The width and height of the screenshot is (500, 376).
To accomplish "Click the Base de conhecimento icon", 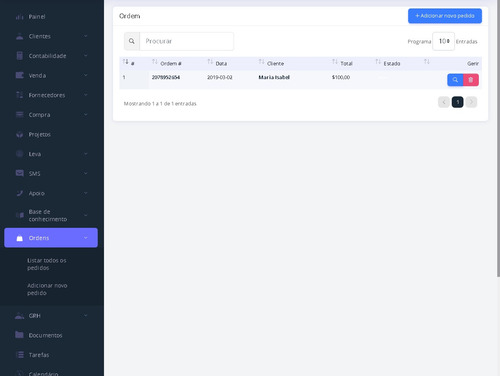I will (x=20, y=215).
